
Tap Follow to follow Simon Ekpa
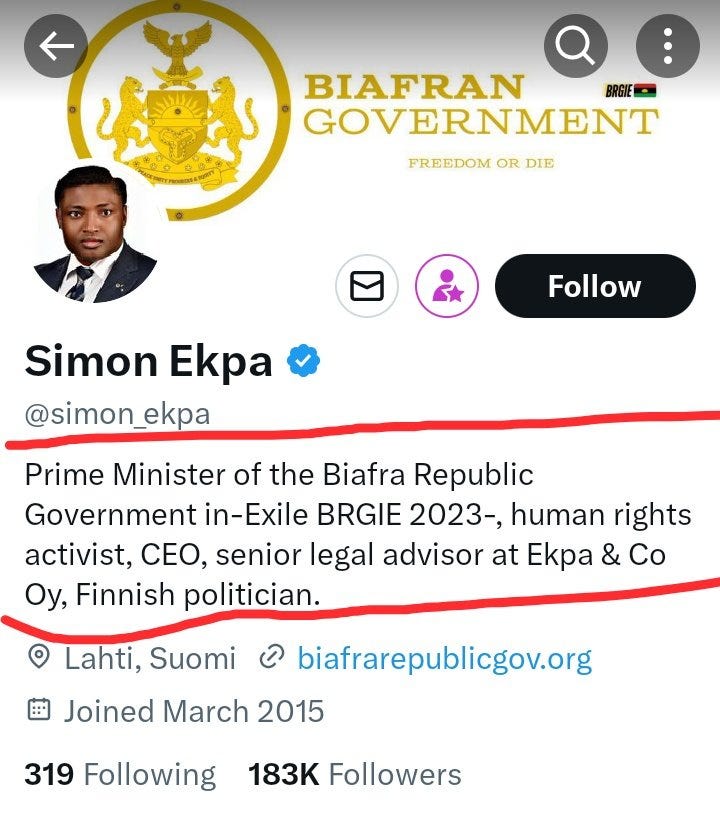pyautogui.click(x=595, y=286)
